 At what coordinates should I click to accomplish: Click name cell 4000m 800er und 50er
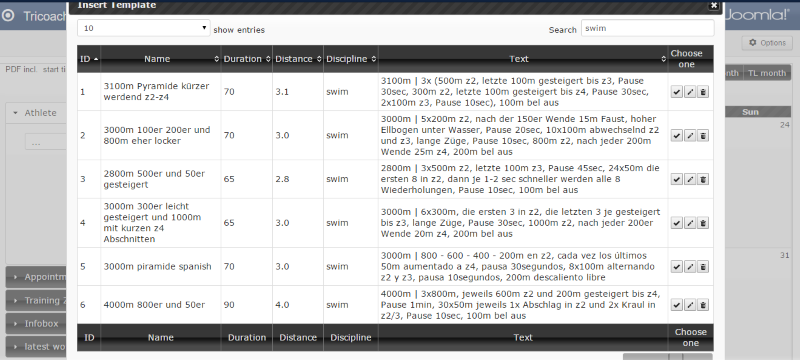pyautogui.click(x=161, y=305)
